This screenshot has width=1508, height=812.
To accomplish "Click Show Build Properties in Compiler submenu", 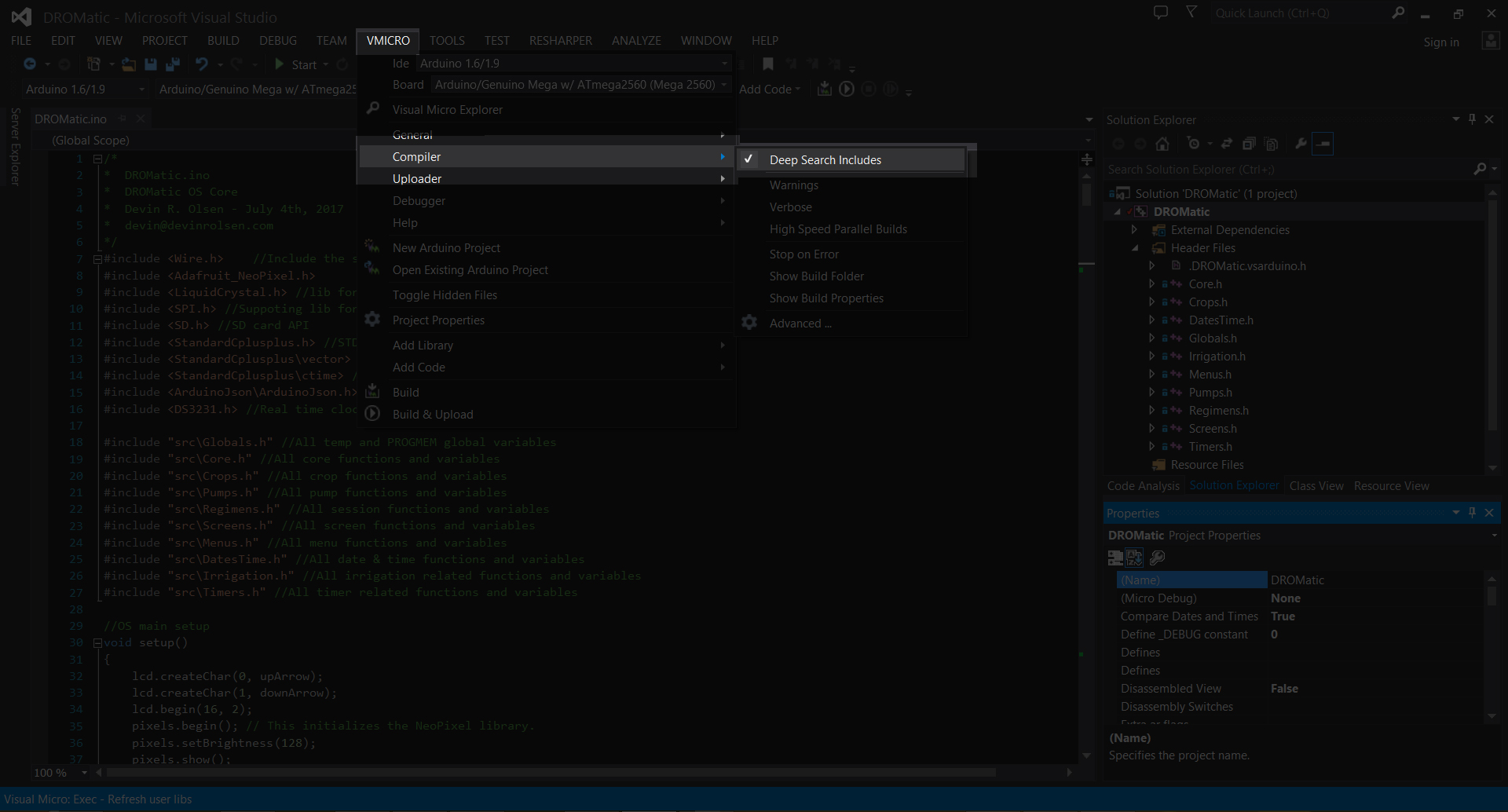I will pyautogui.click(x=851, y=298).
